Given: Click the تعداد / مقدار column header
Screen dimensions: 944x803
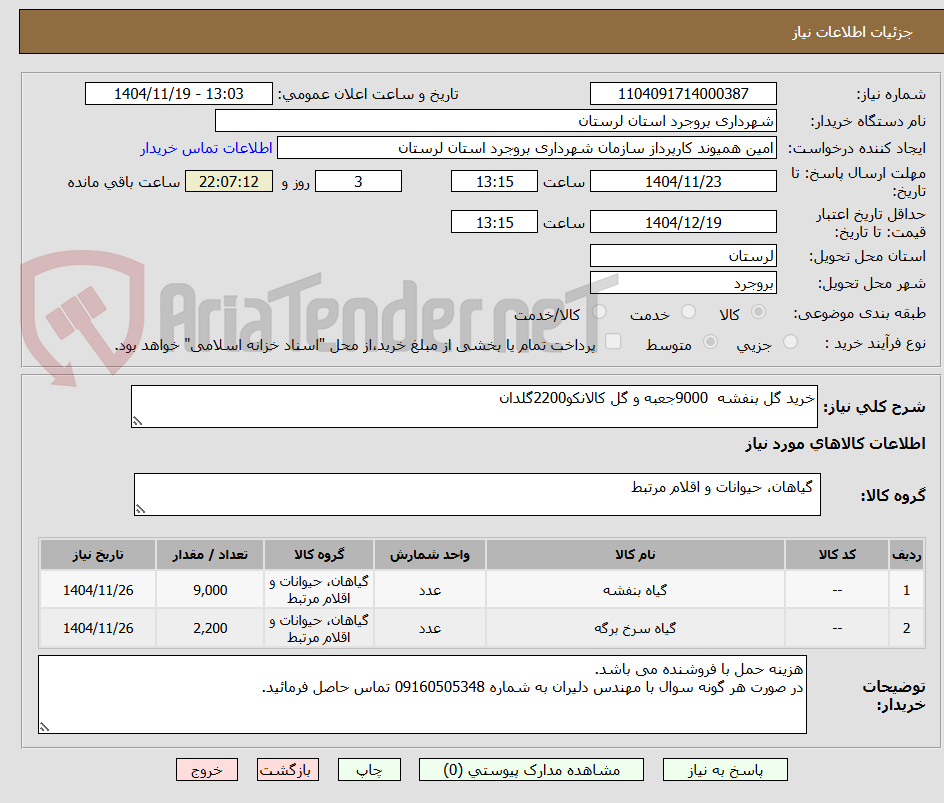Looking at the screenshot, I should click(x=210, y=554).
